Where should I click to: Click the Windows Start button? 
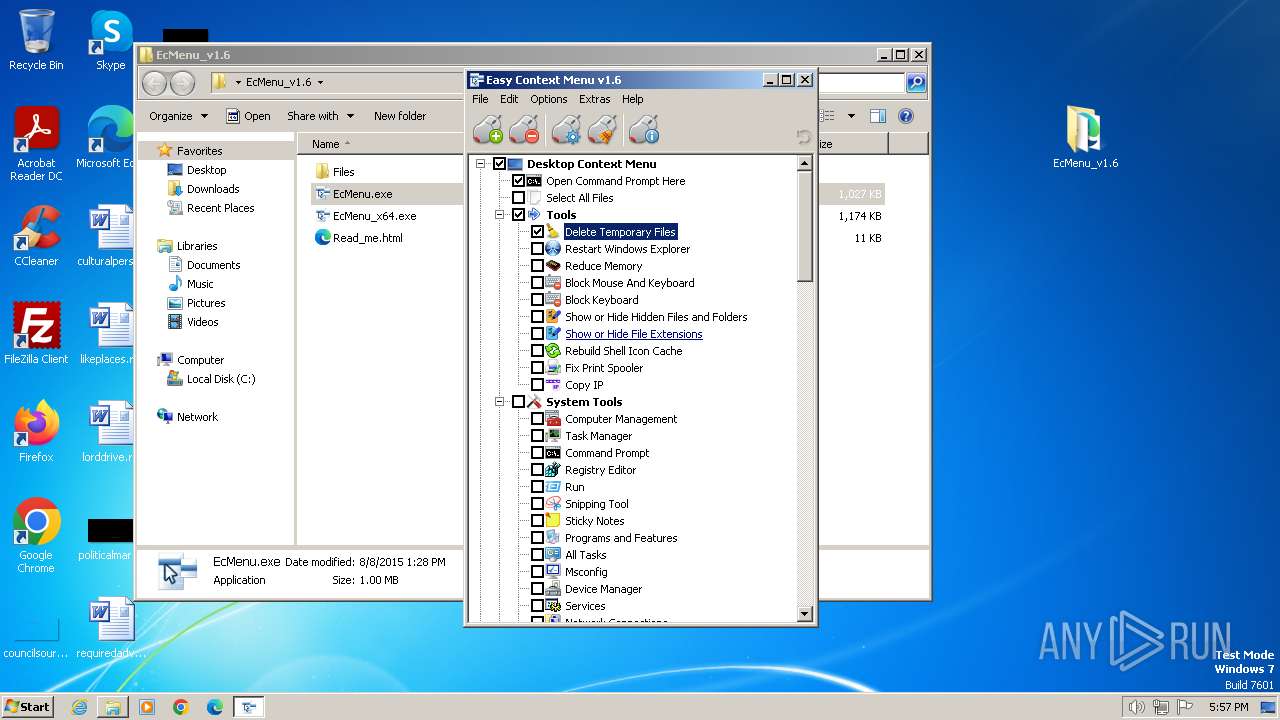pos(27,707)
